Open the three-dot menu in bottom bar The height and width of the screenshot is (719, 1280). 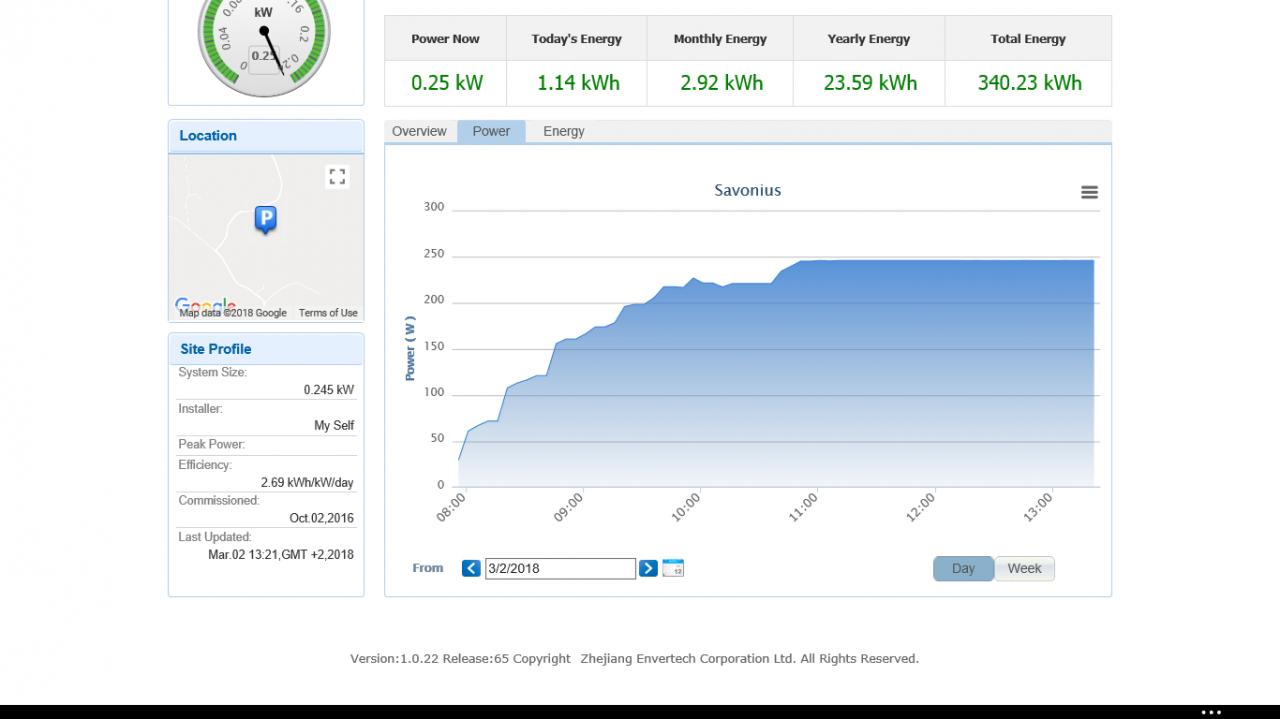1211,712
